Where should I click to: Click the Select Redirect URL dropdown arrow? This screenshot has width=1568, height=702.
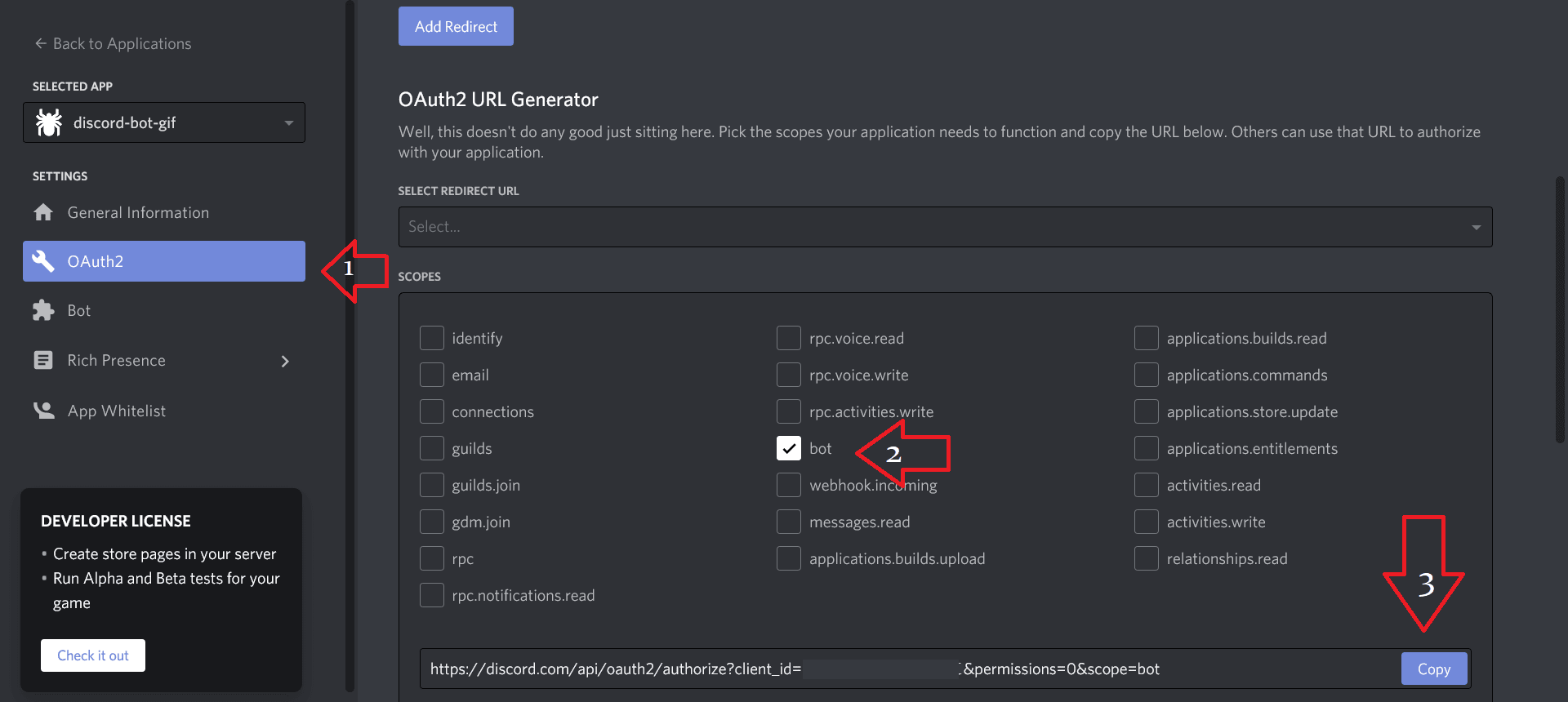tap(1476, 228)
